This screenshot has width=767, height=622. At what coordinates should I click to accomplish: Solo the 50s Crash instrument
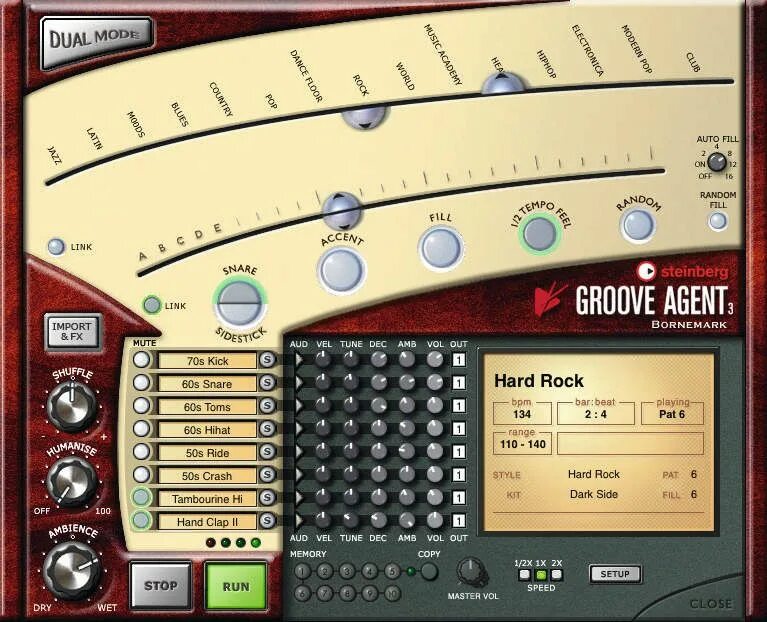267,475
